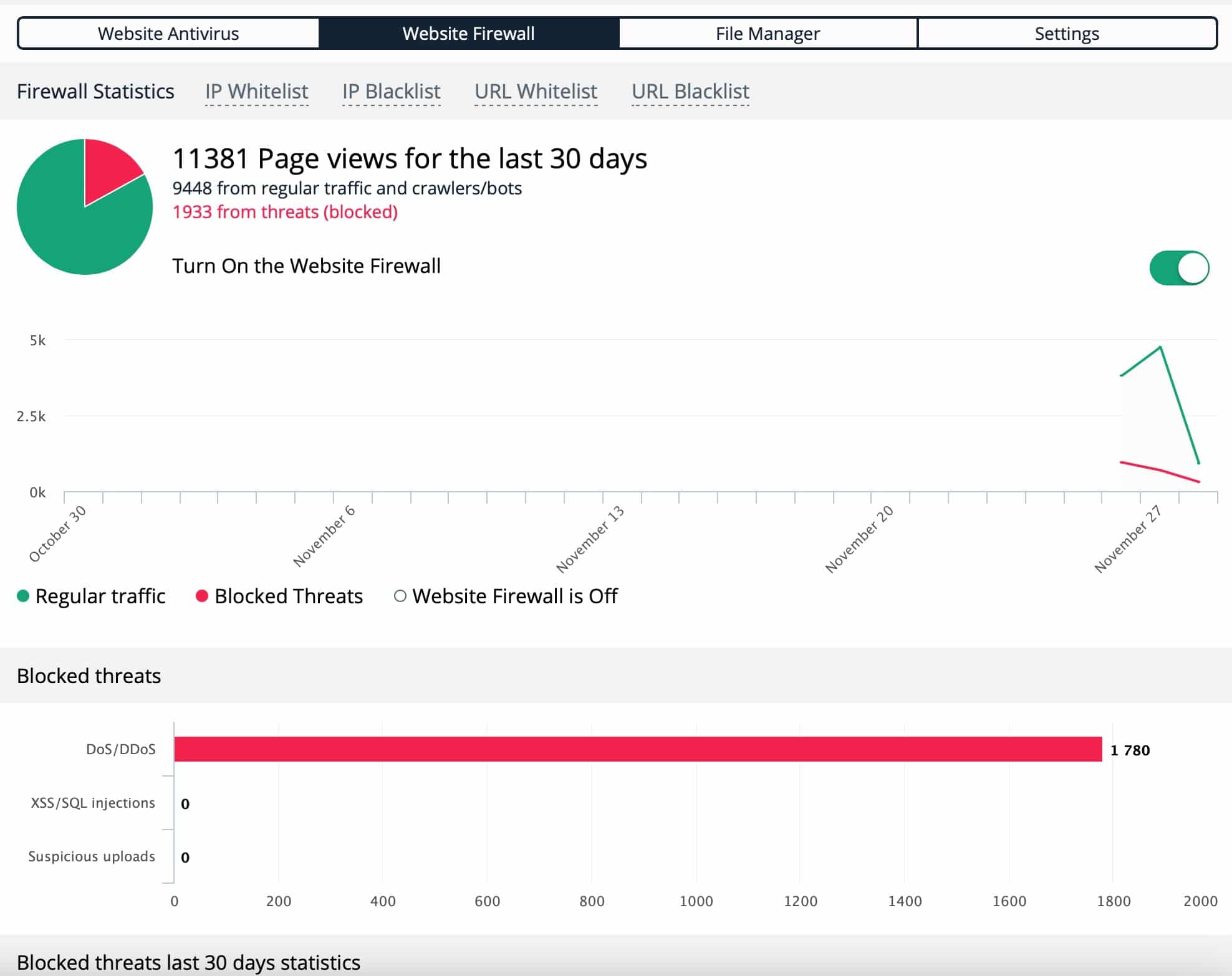Select the Website Firewall tab
Screen dimensions: 1232x976
click(469, 33)
